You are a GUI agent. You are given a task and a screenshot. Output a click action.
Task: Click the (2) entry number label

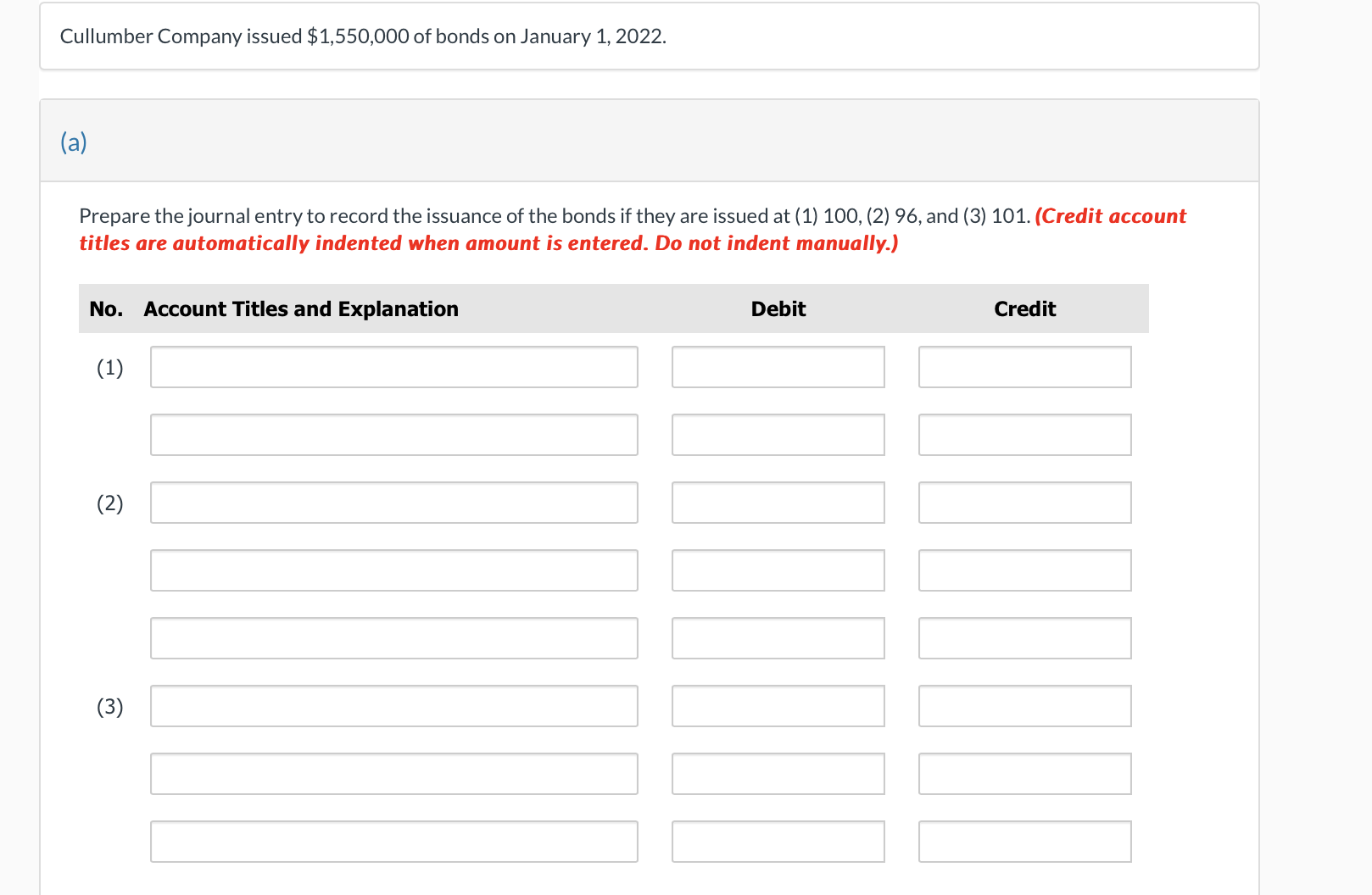[x=110, y=503]
